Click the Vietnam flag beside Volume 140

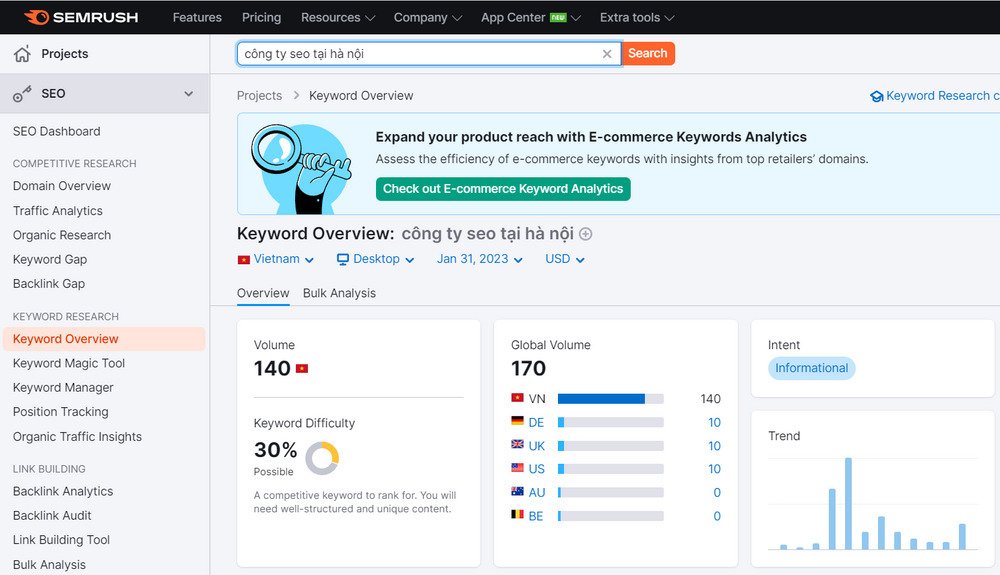coord(302,368)
